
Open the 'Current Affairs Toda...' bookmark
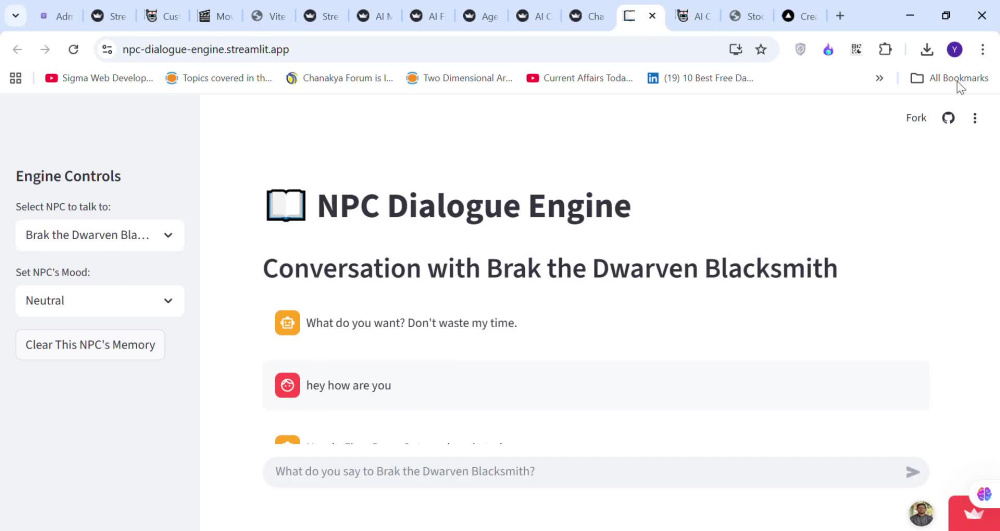pyautogui.click(x=580, y=78)
